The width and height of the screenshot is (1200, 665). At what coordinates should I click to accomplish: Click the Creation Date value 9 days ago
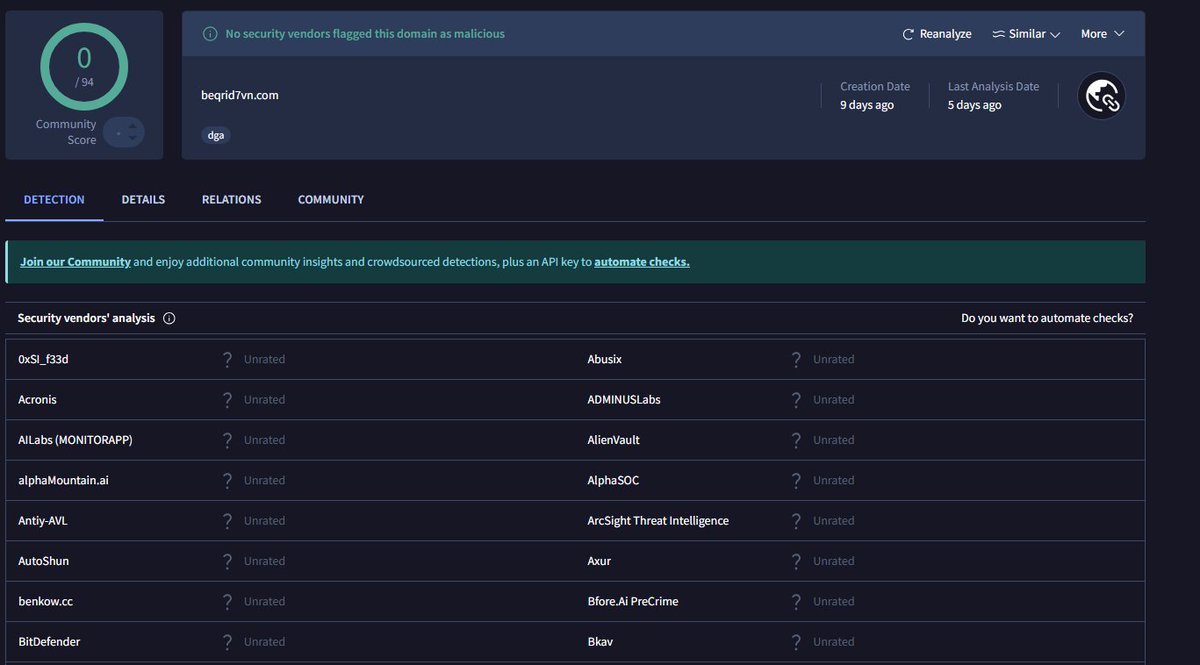coord(867,105)
